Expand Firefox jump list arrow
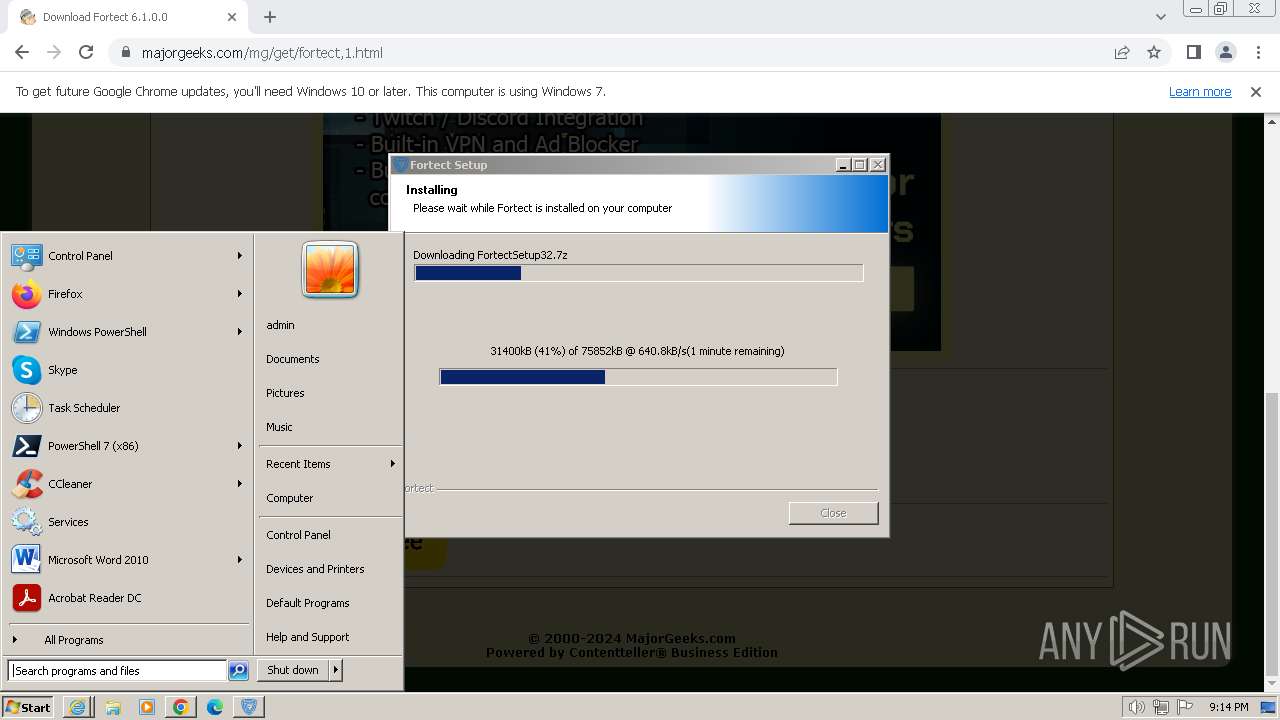1280x720 pixels. click(x=240, y=294)
